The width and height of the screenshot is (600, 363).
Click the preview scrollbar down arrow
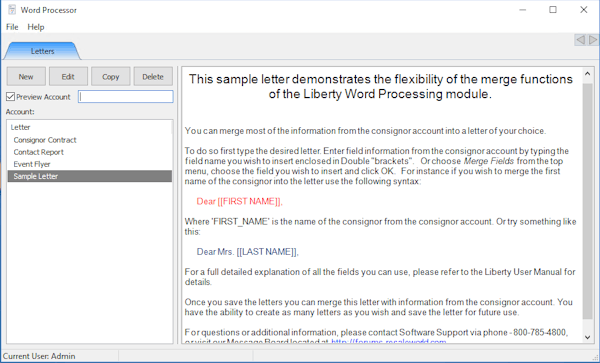pos(587,337)
